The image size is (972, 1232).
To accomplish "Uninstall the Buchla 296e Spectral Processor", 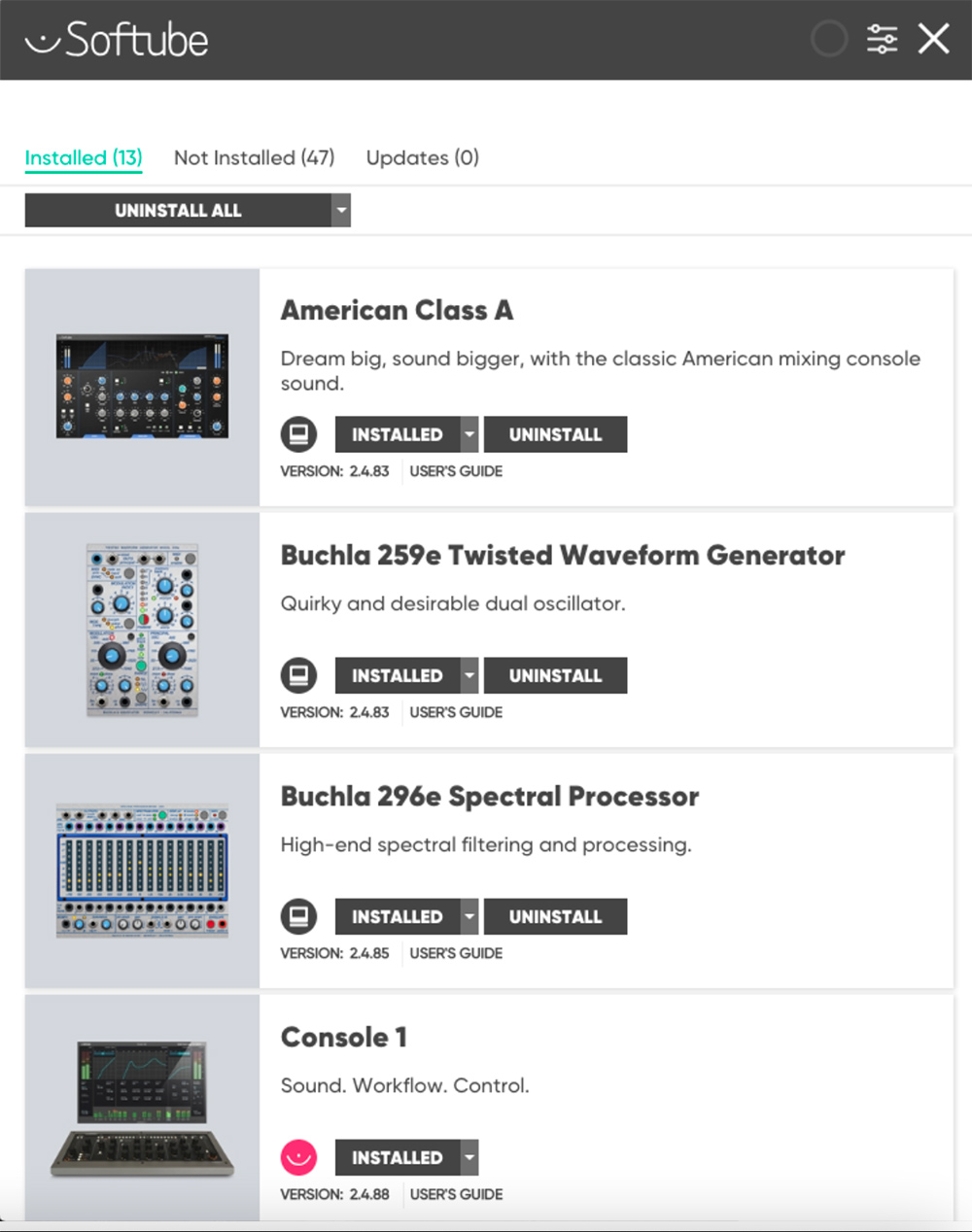I will click(555, 916).
